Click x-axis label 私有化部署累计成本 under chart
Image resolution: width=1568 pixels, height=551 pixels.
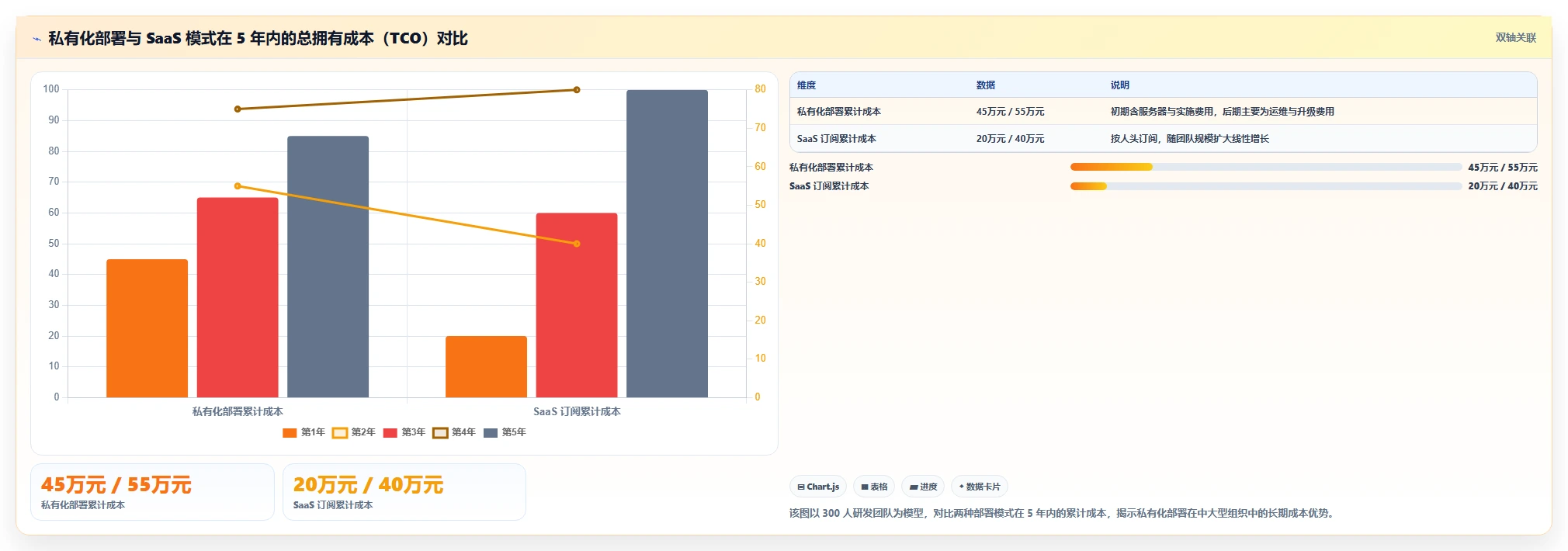tap(238, 411)
